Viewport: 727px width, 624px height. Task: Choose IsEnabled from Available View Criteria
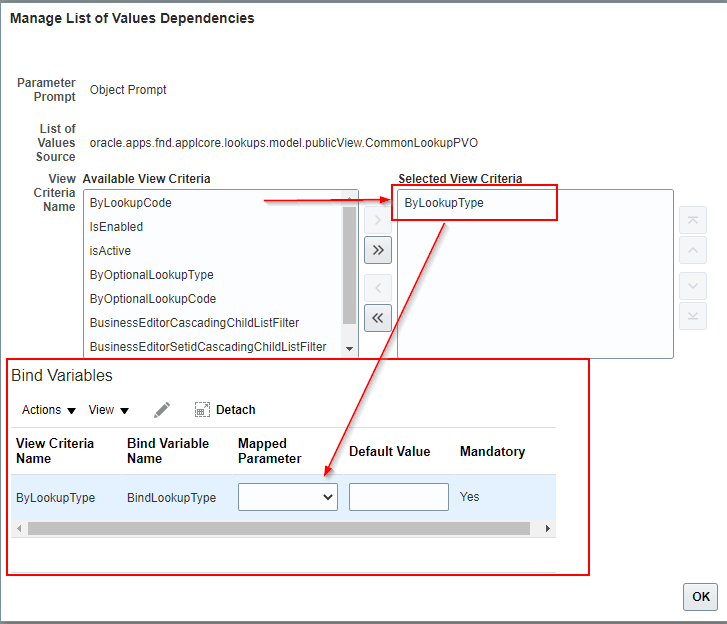click(x=116, y=227)
